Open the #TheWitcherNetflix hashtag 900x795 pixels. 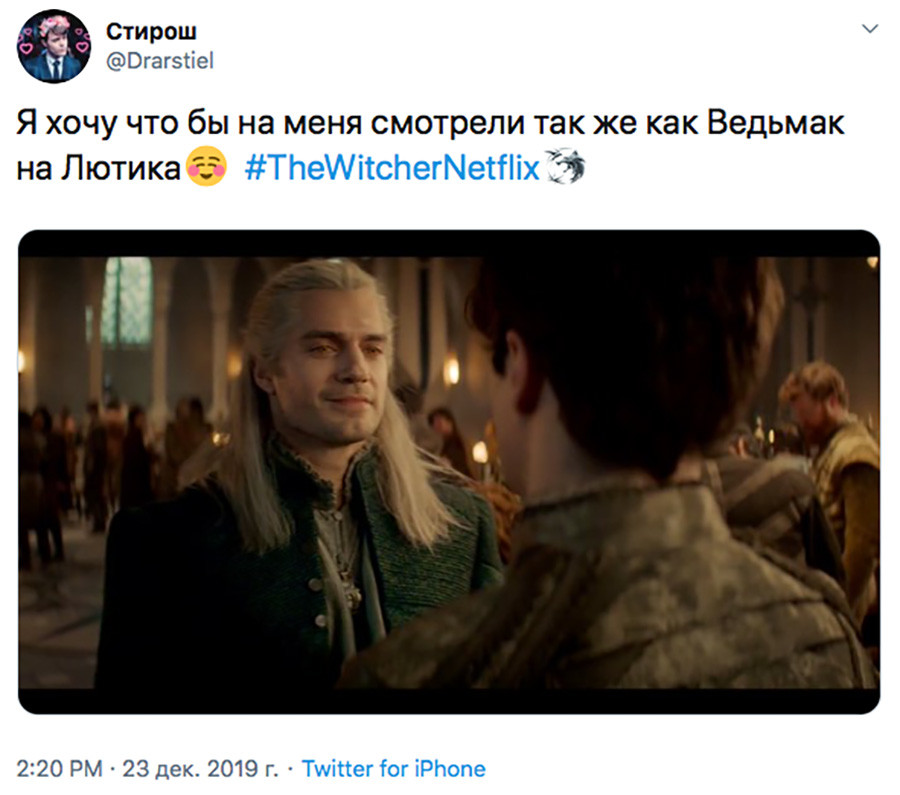pyautogui.click(x=392, y=168)
